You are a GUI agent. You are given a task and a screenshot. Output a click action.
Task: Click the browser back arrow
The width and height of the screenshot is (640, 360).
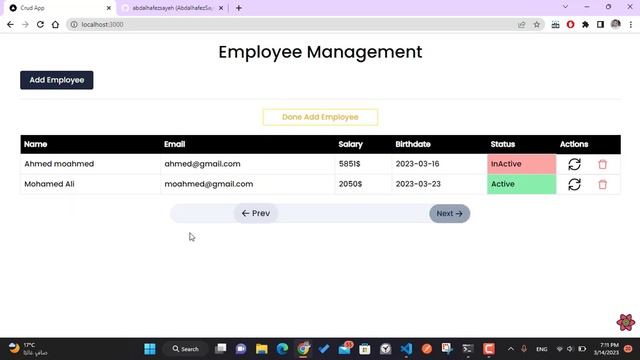tap(10, 24)
